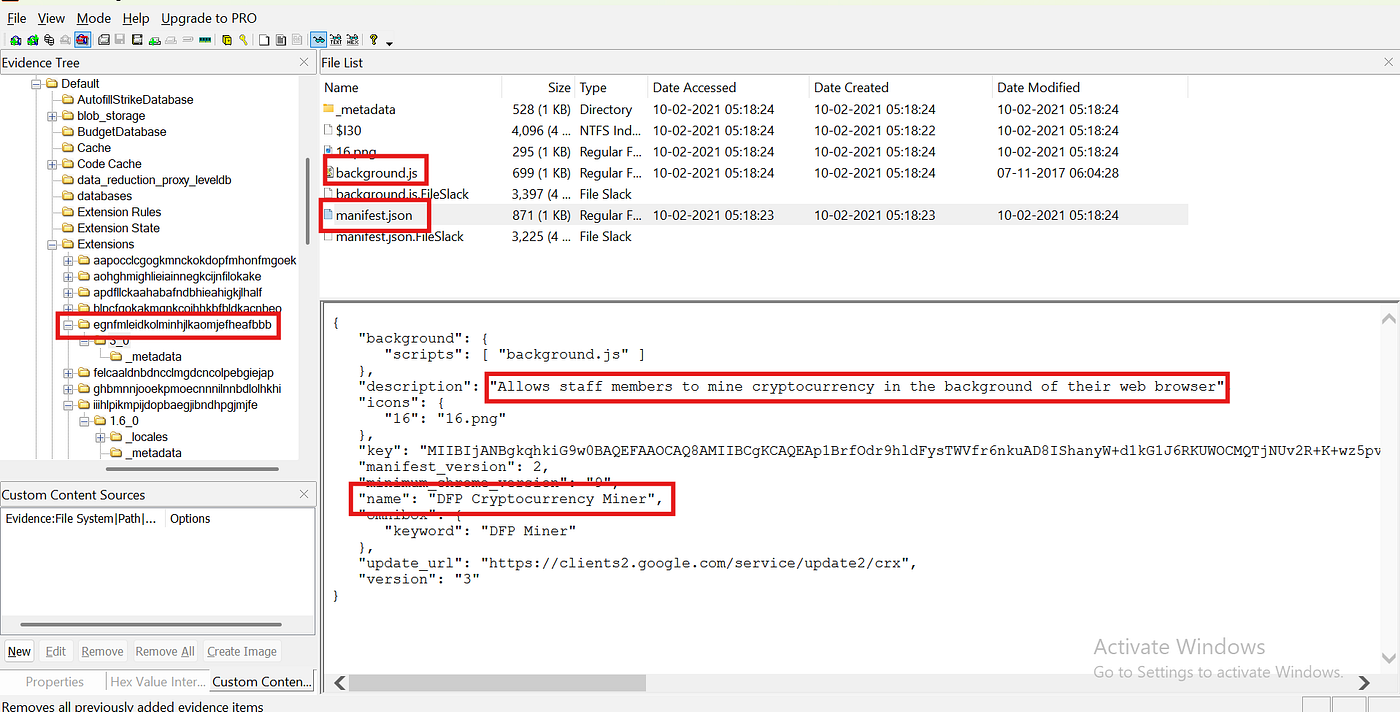This screenshot has height=712, width=1400.
Task: Open the File menu
Action: tap(16, 18)
